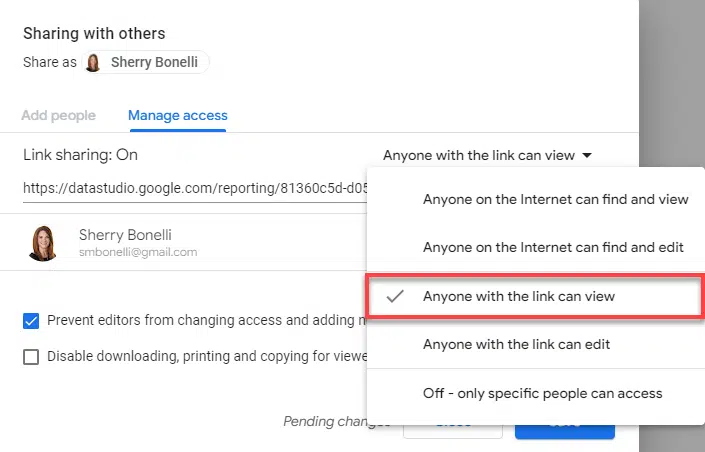Click the smbonelli@gmail.com email address
Image resolution: width=705 pixels, height=452 pixels.
click(x=138, y=253)
